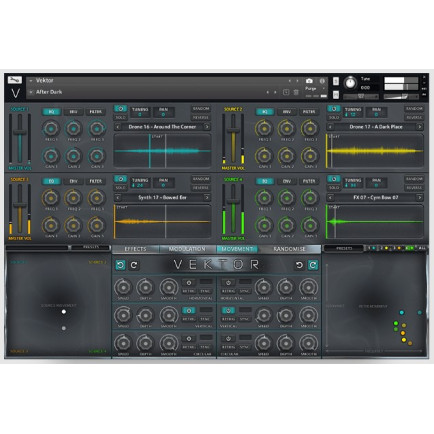Screen dimensions: 434x434
Task: Turn Source 1 FREQ 1 knob
Action: coord(51,128)
